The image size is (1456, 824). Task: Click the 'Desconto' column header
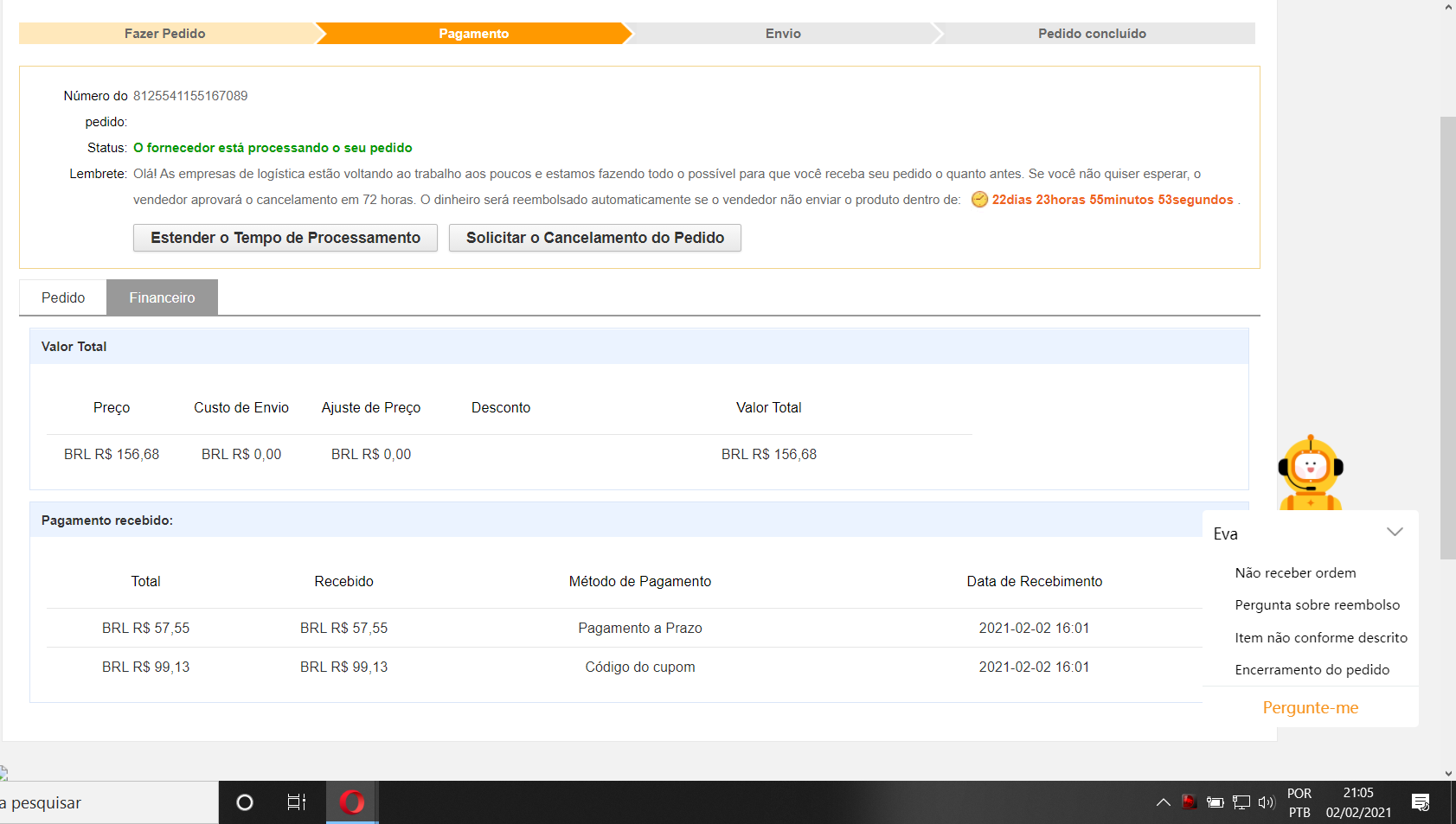tap(501, 407)
